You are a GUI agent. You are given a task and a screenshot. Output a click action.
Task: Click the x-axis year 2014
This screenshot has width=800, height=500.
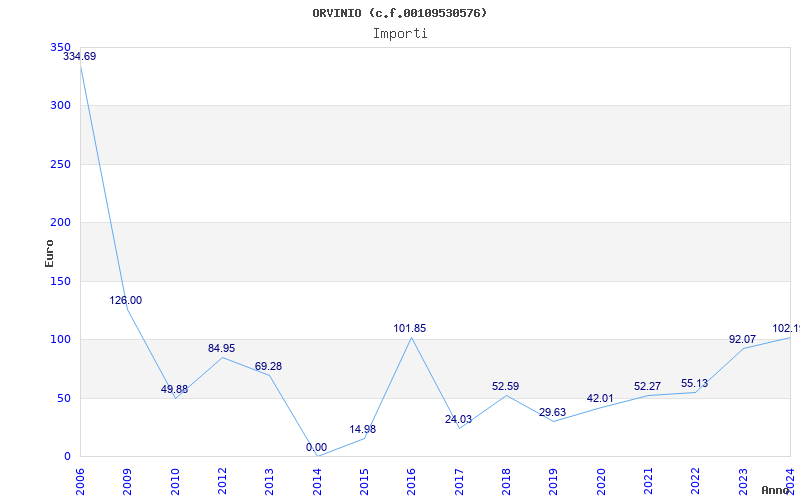point(317,482)
